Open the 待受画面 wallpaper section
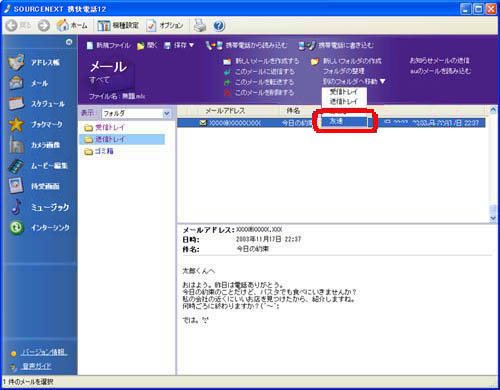The width and height of the screenshot is (500, 390). (x=34, y=186)
